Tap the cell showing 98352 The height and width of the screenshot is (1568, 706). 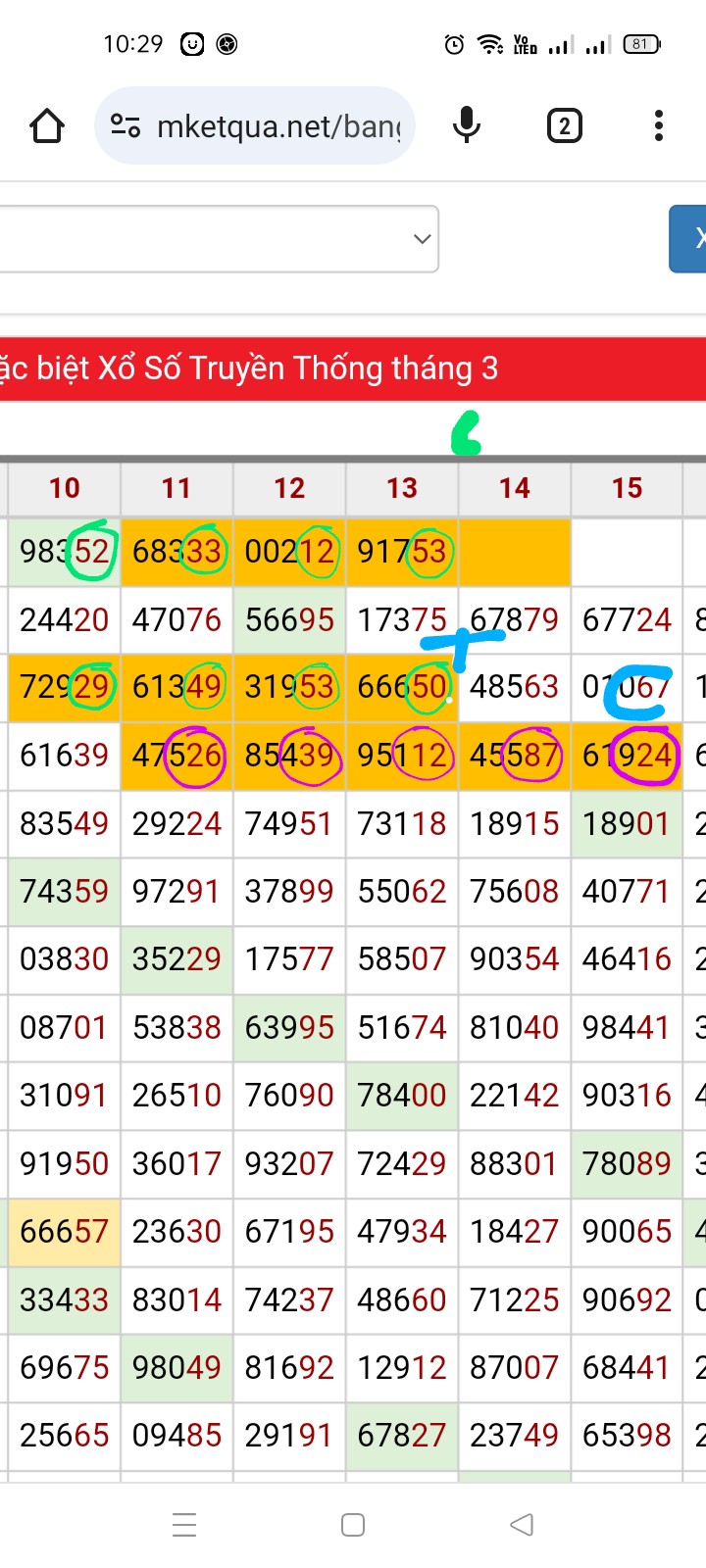coord(65,552)
